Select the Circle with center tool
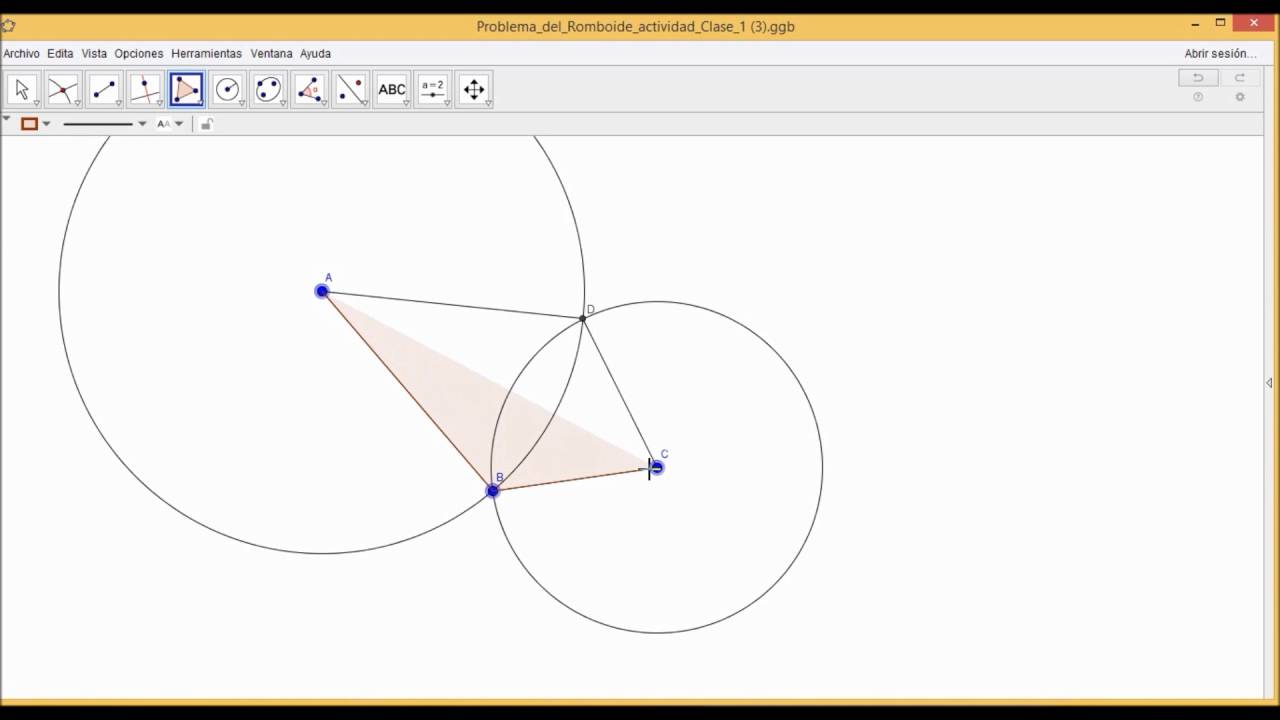The width and height of the screenshot is (1280, 720). [227, 89]
